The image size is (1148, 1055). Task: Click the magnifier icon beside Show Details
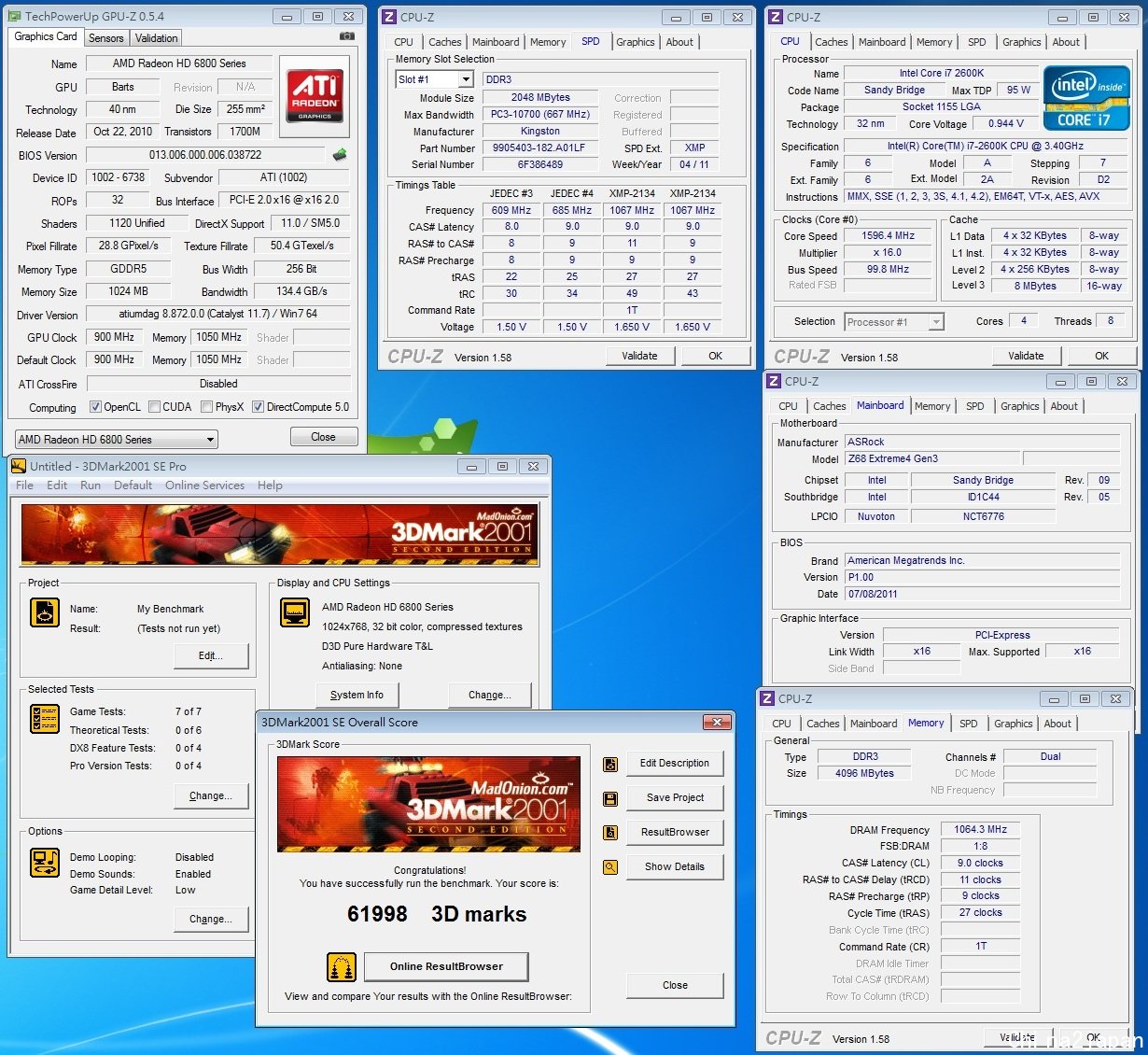(610, 867)
